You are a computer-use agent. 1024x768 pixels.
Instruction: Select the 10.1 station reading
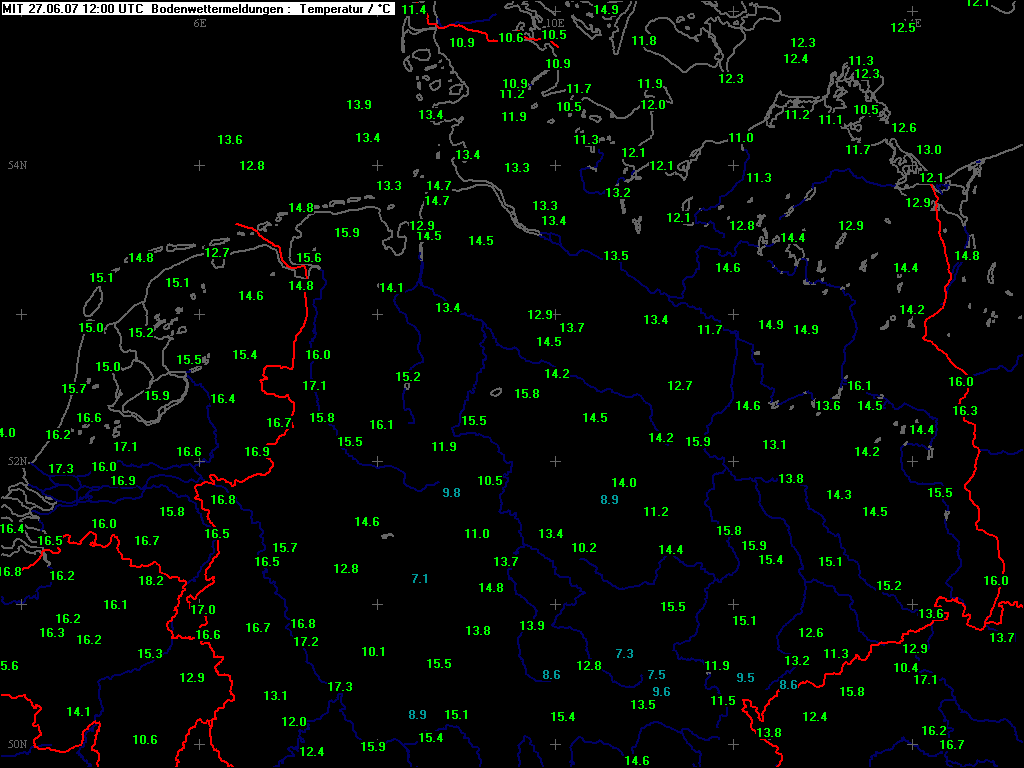(373, 652)
